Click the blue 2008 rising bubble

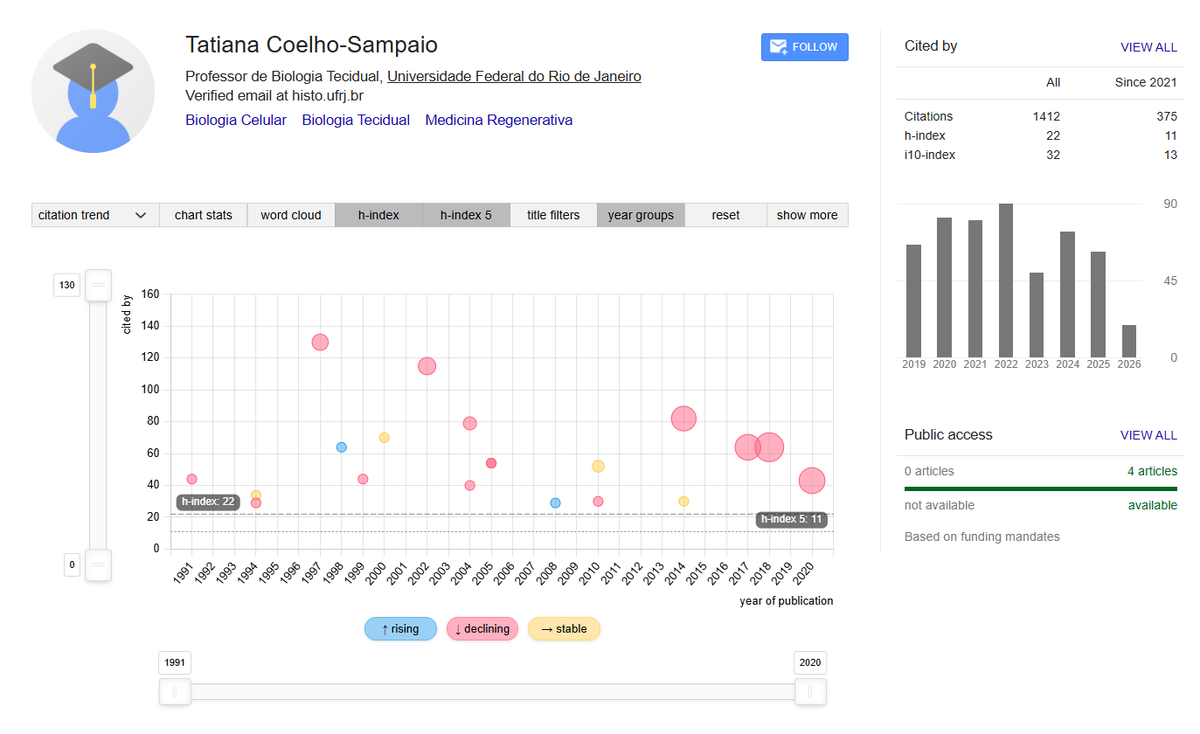pos(555,503)
